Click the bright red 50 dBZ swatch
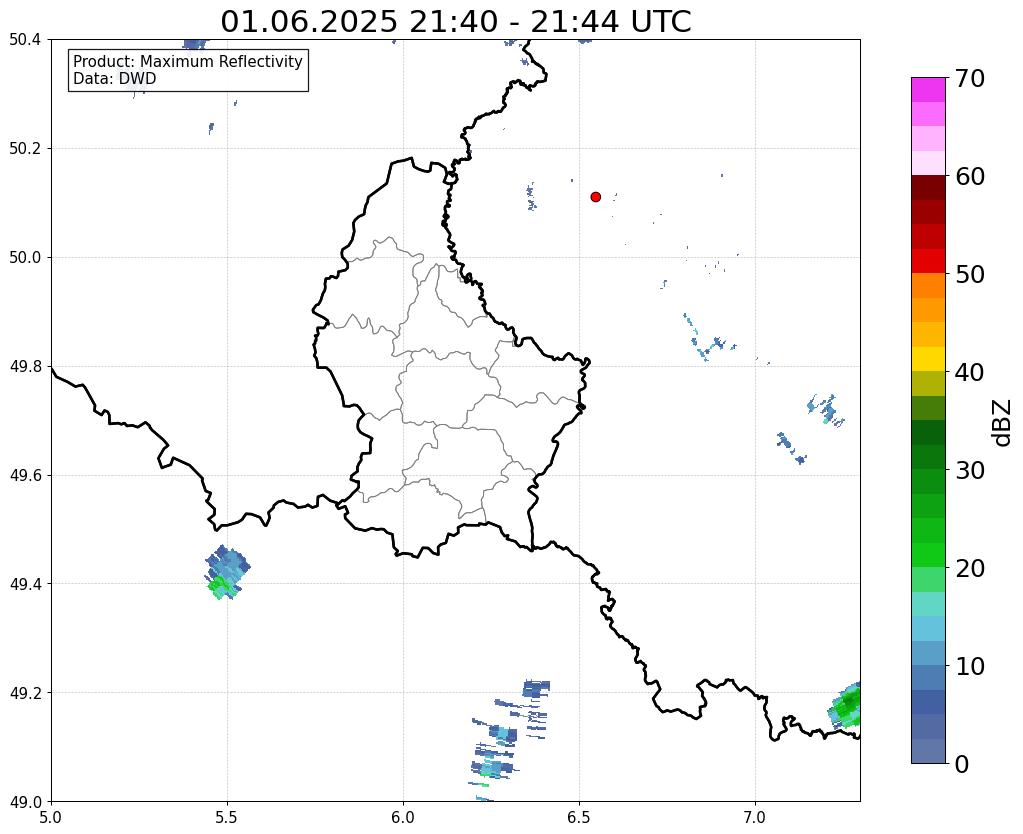1023x834 pixels. click(928, 261)
